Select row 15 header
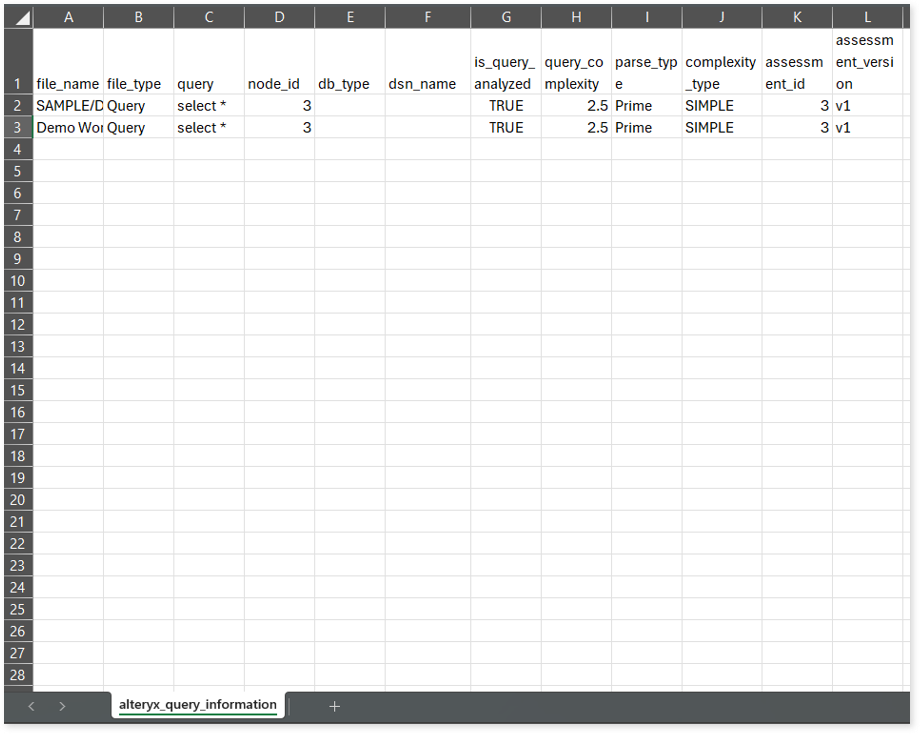 pyautogui.click(x=17, y=390)
